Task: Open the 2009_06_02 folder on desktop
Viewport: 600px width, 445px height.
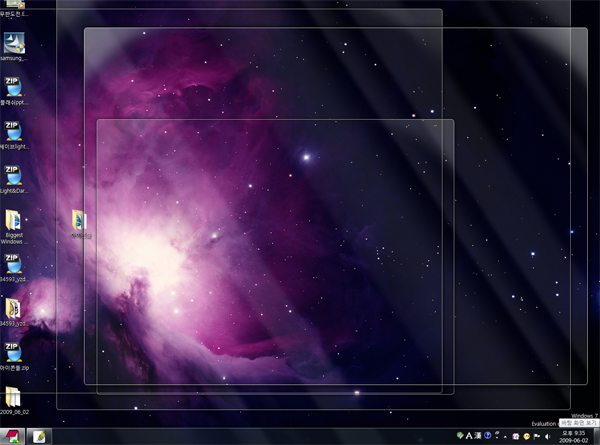Action: pyautogui.click(x=14, y=397)
